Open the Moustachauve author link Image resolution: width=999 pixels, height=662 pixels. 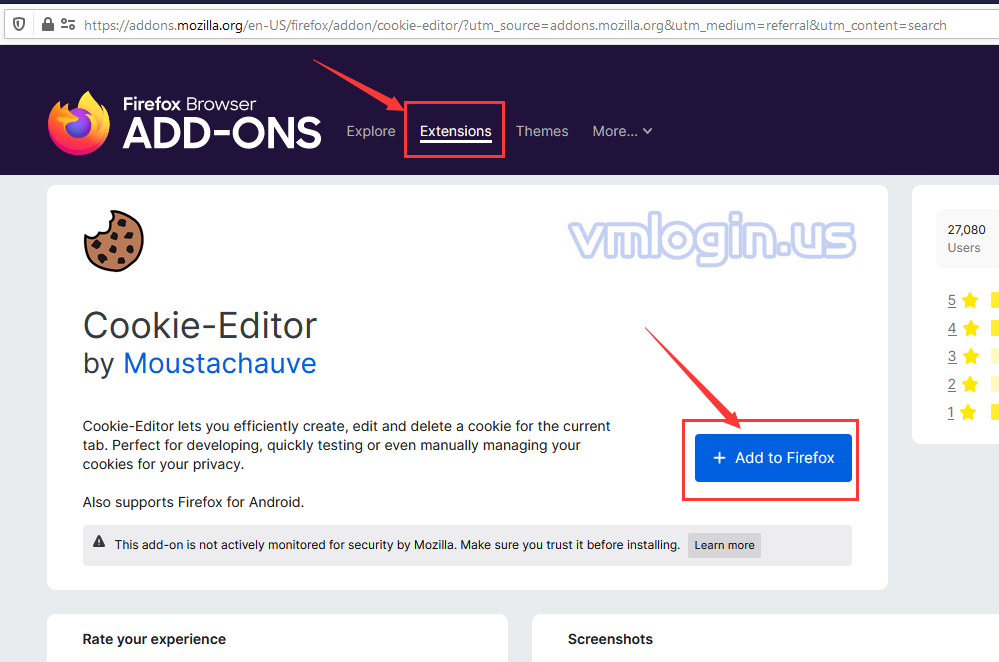pyautogui.click(x=220, y=363)
